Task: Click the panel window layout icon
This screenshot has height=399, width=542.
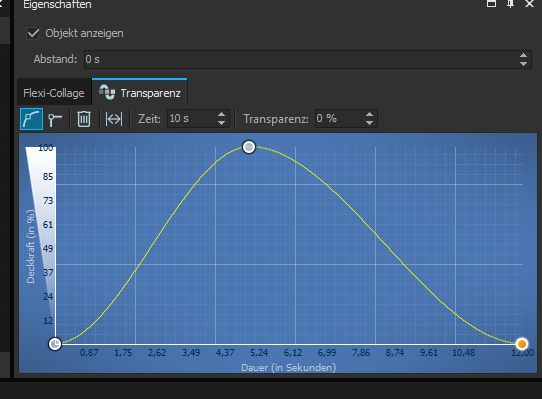Action: click(491, 4)
